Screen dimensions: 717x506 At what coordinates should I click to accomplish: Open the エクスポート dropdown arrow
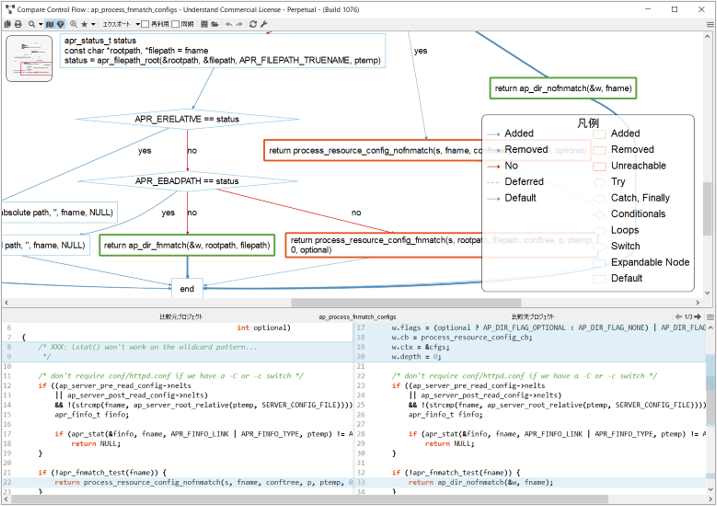(x=137, y=24)
